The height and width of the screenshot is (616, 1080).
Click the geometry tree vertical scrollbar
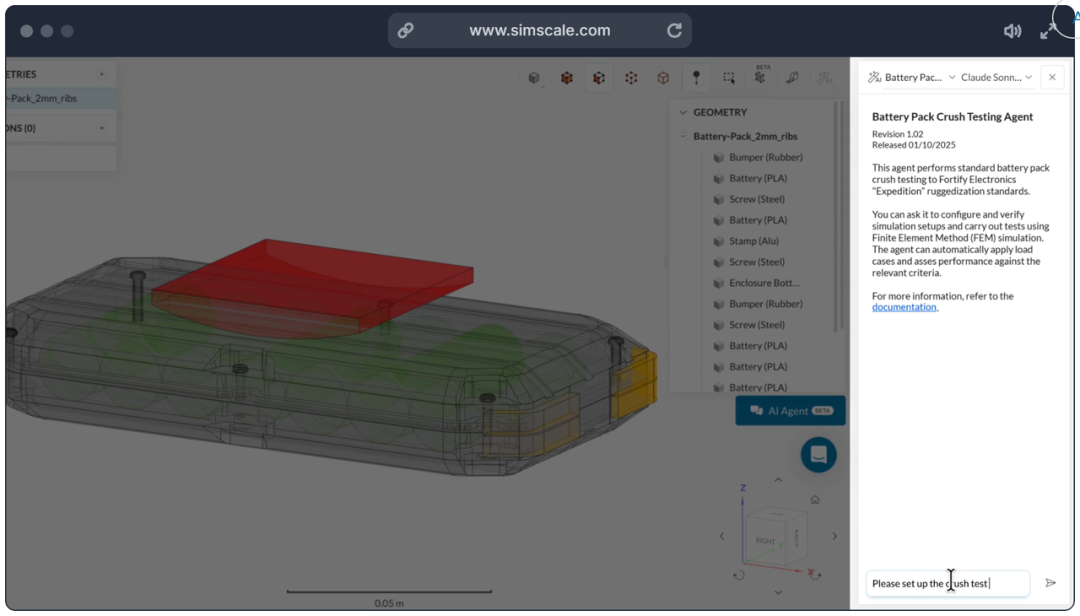pos(838,216)
